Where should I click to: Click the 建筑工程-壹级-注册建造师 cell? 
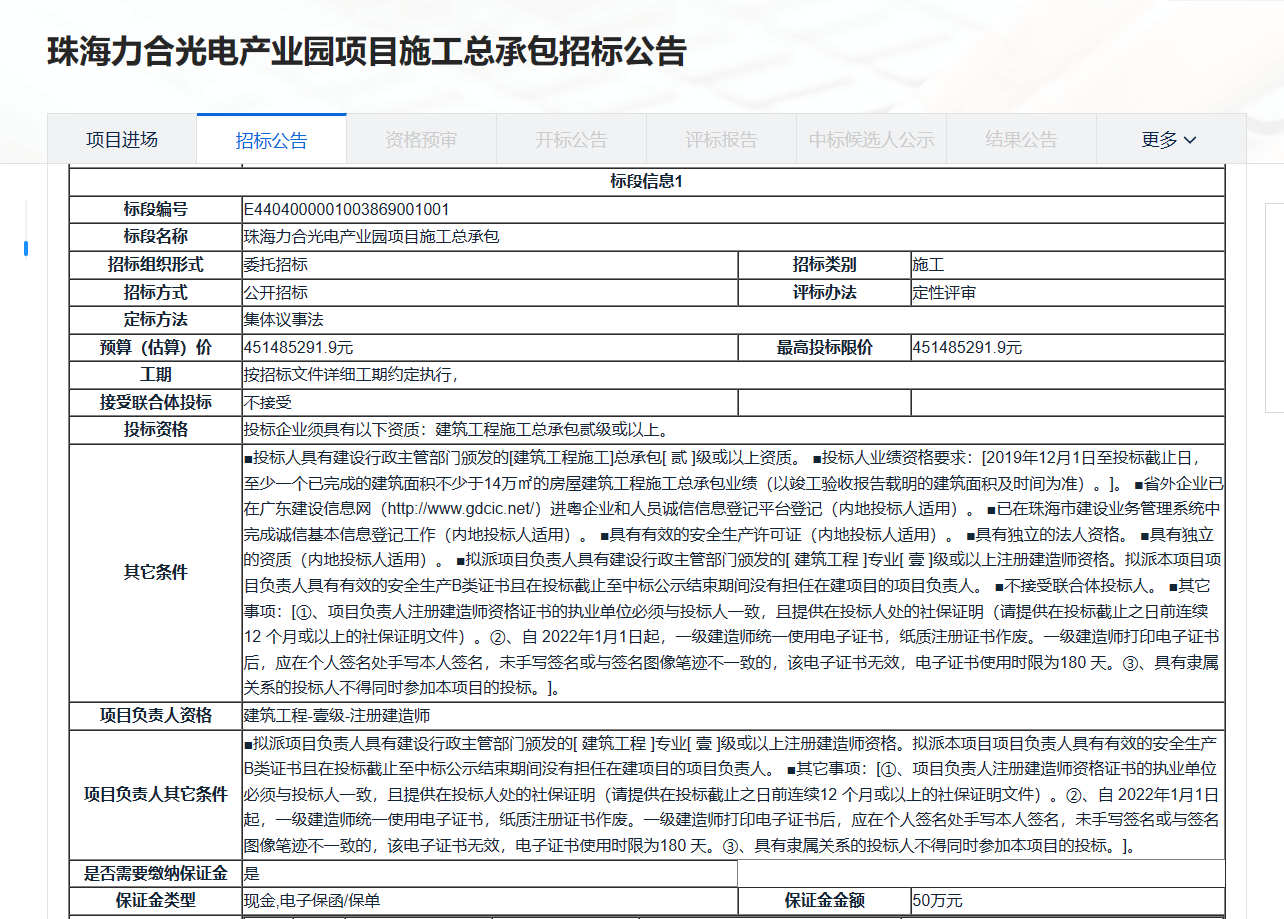click(x=337, y=716)
